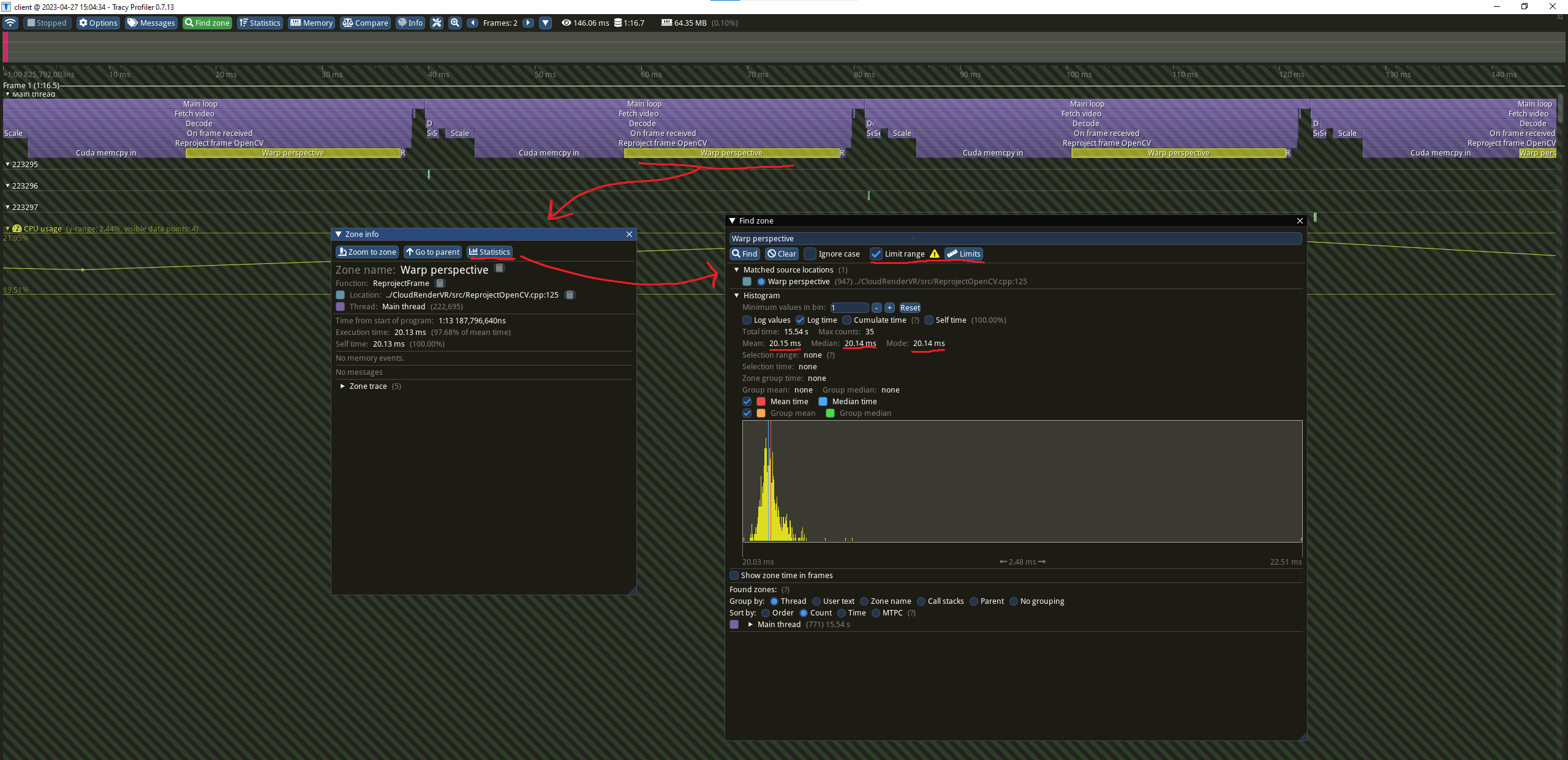Image resolution: width=1568 pixels, height=760 pixels.
Task: Open Statistics from main toolbar
Action: (x=260, y=23)
